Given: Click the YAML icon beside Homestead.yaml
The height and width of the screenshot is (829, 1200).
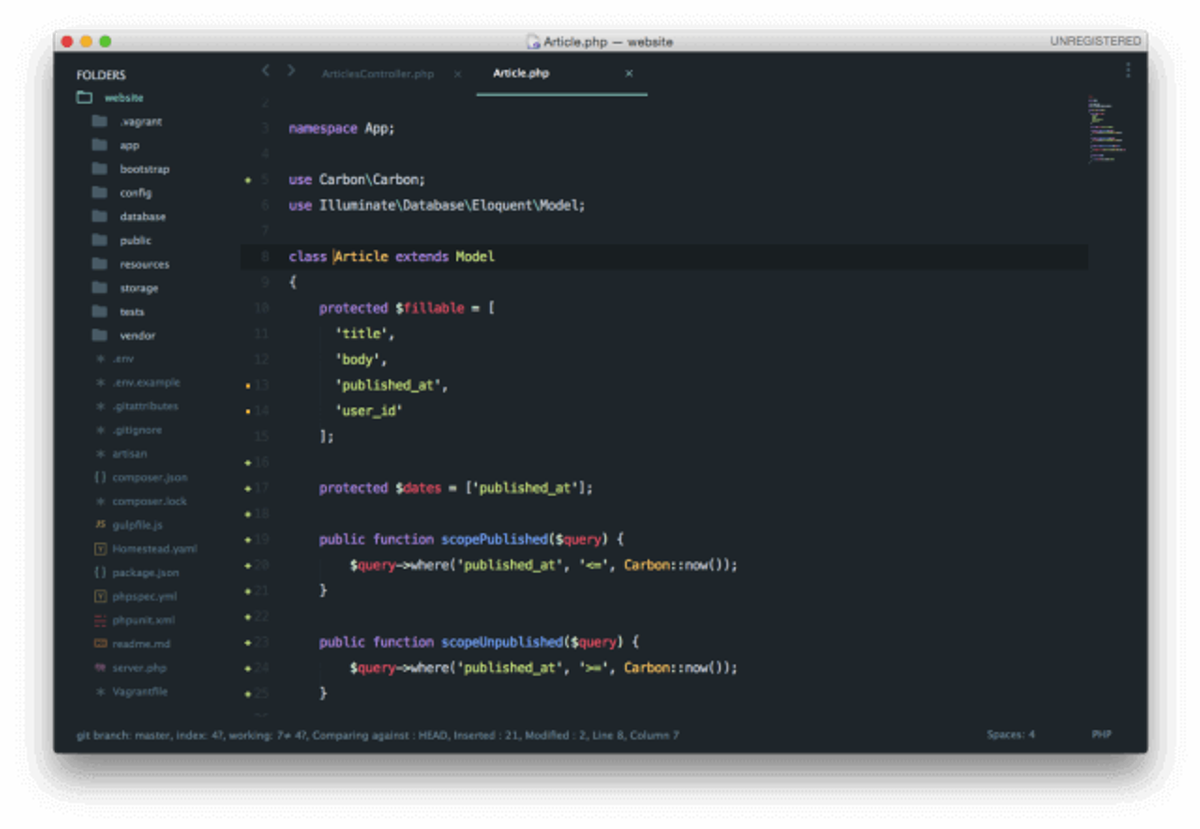Looking at the screenshot, I should coord(100,549).
